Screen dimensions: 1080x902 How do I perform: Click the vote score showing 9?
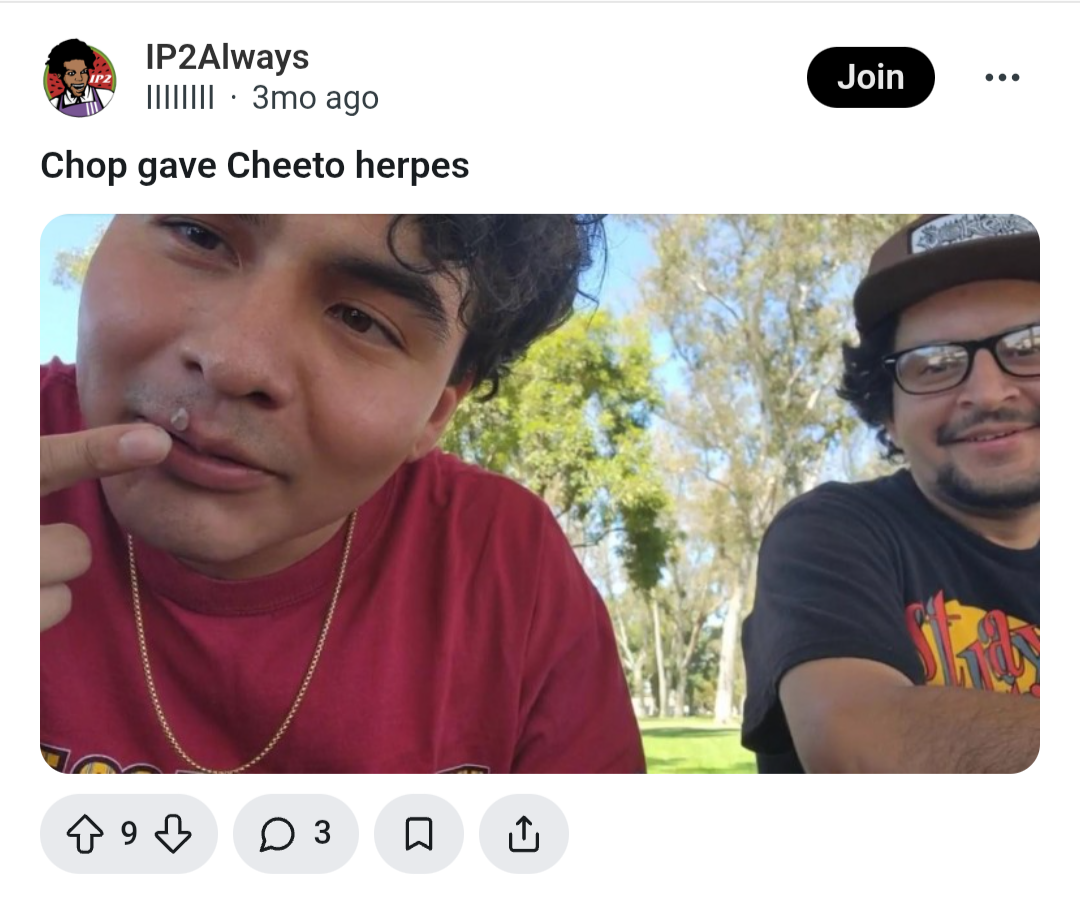click(129, 834)
